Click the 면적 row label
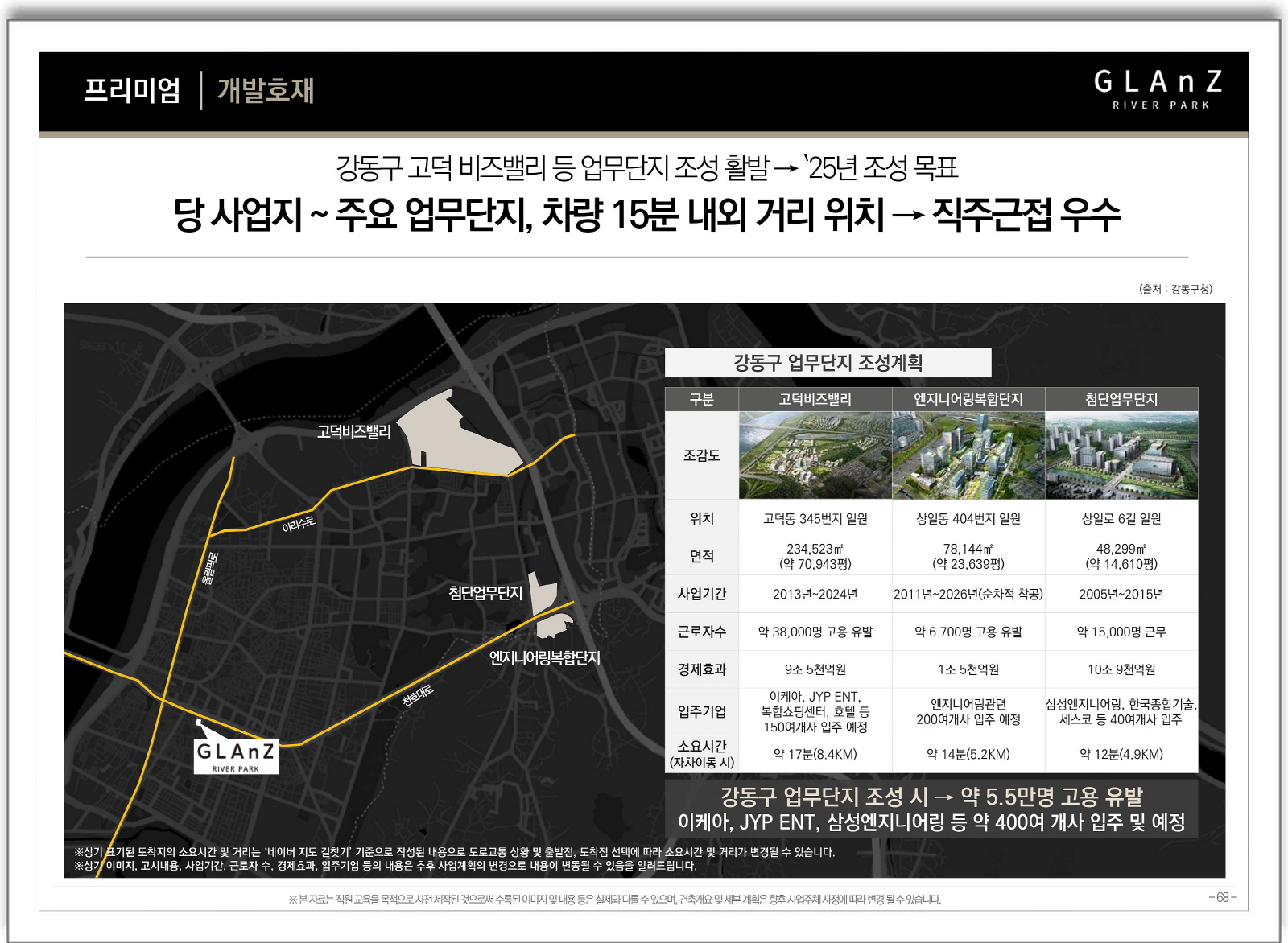 click(701, 556)
